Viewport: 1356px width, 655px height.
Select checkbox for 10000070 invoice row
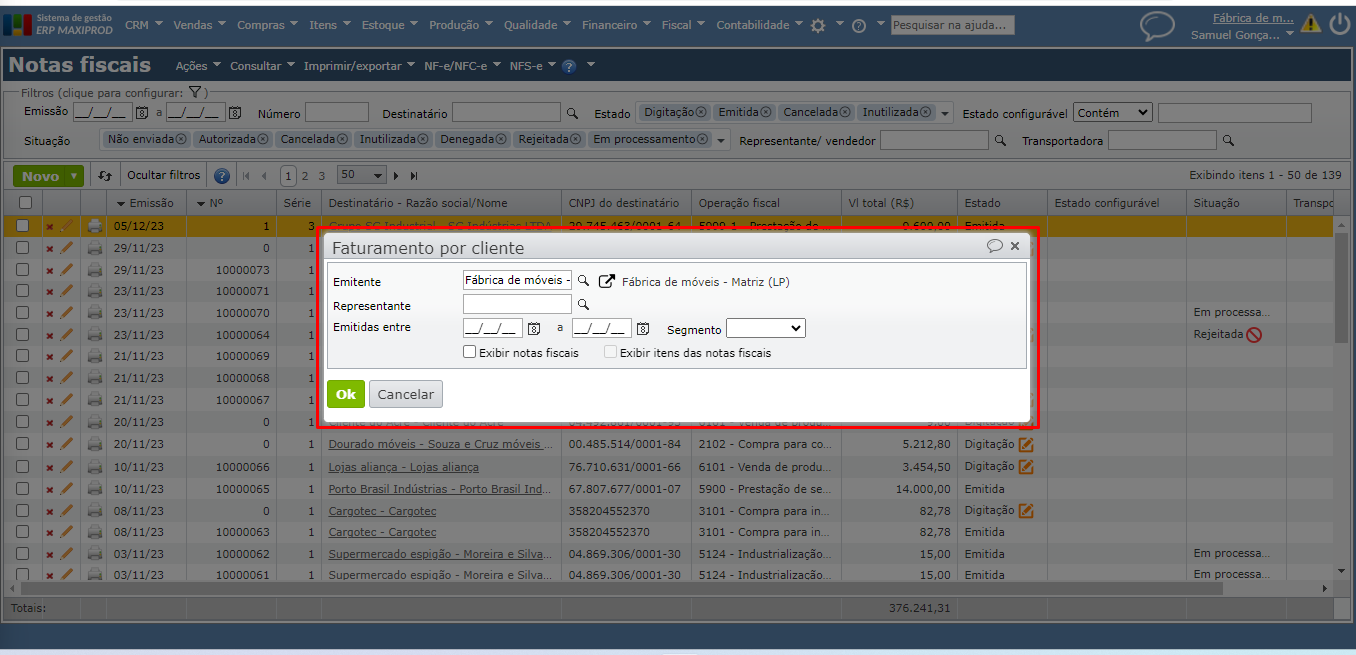pos(23,313)
